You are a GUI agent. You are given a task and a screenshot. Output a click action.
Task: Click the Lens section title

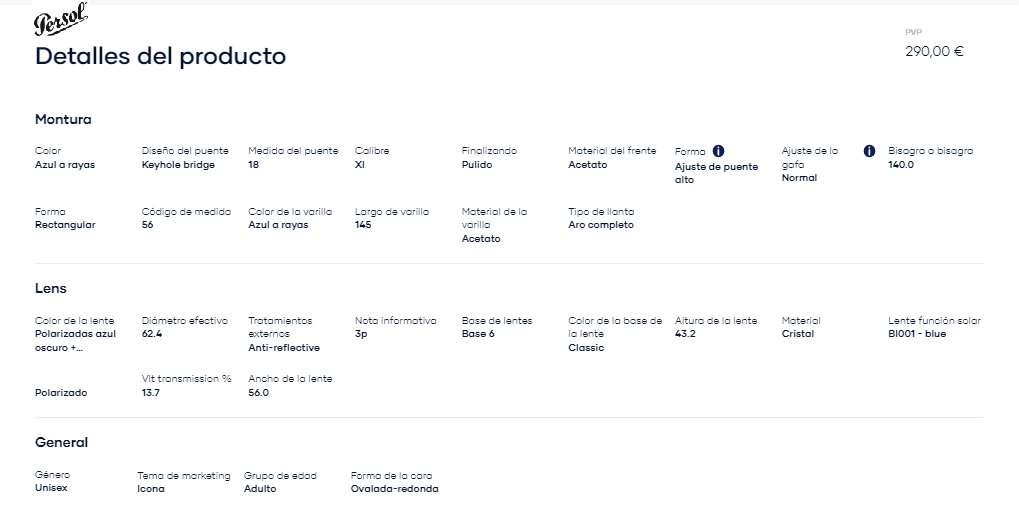pyautogui.click(x=51, y=288)
